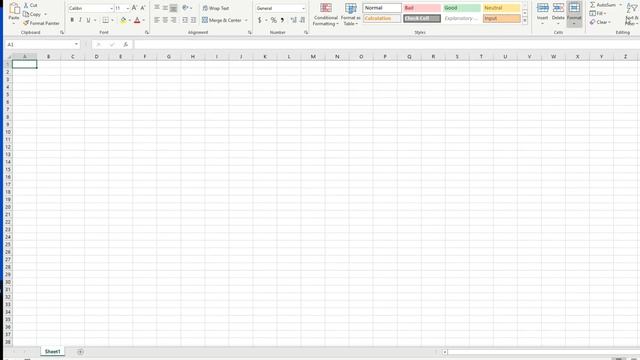
Task: Select row 10 header
Action: click(x=8, y=132)
